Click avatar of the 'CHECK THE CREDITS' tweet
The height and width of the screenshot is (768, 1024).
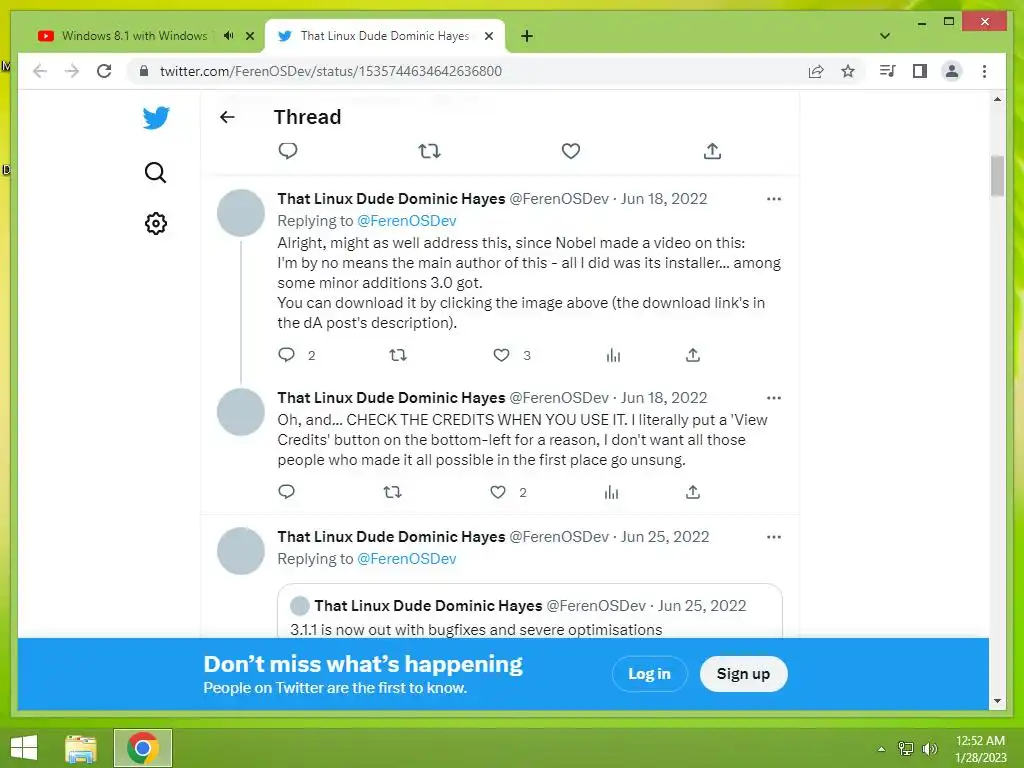pyautogui.click(x=241, y=411)
